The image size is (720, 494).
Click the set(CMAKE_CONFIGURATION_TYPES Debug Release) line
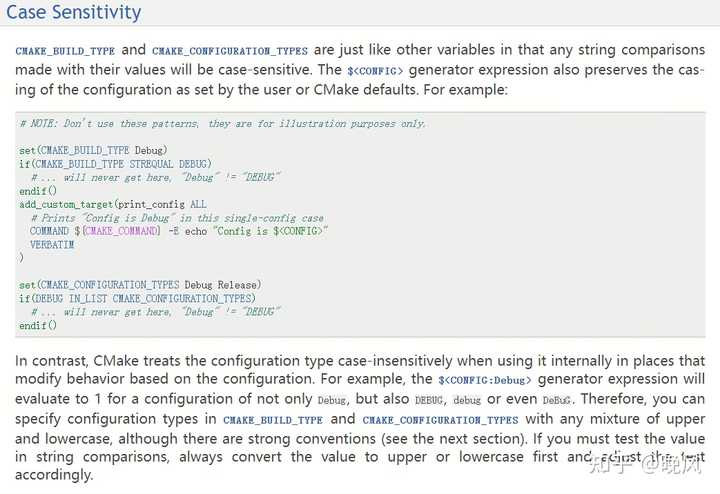pos(140,285)
